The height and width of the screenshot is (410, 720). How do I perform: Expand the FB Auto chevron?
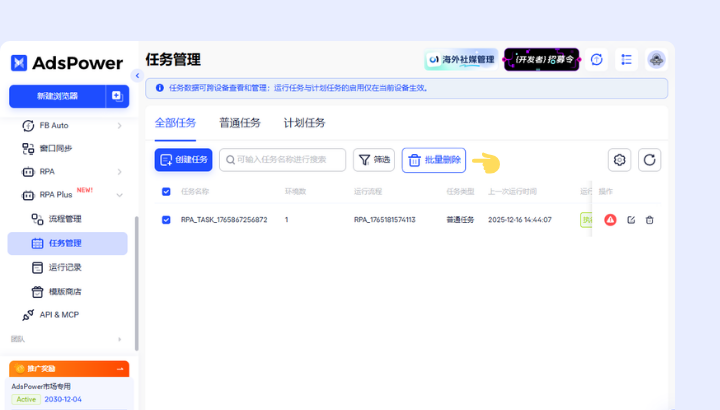(x=119, y=125)
